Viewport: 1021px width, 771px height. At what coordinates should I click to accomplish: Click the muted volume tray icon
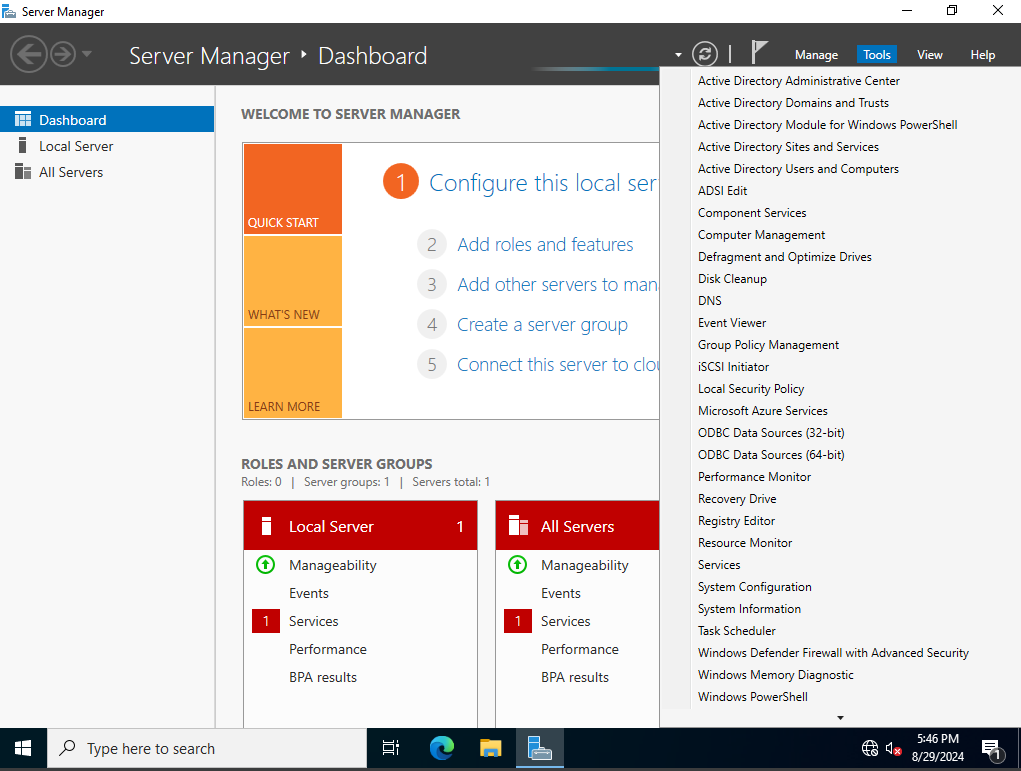(893, 749)
